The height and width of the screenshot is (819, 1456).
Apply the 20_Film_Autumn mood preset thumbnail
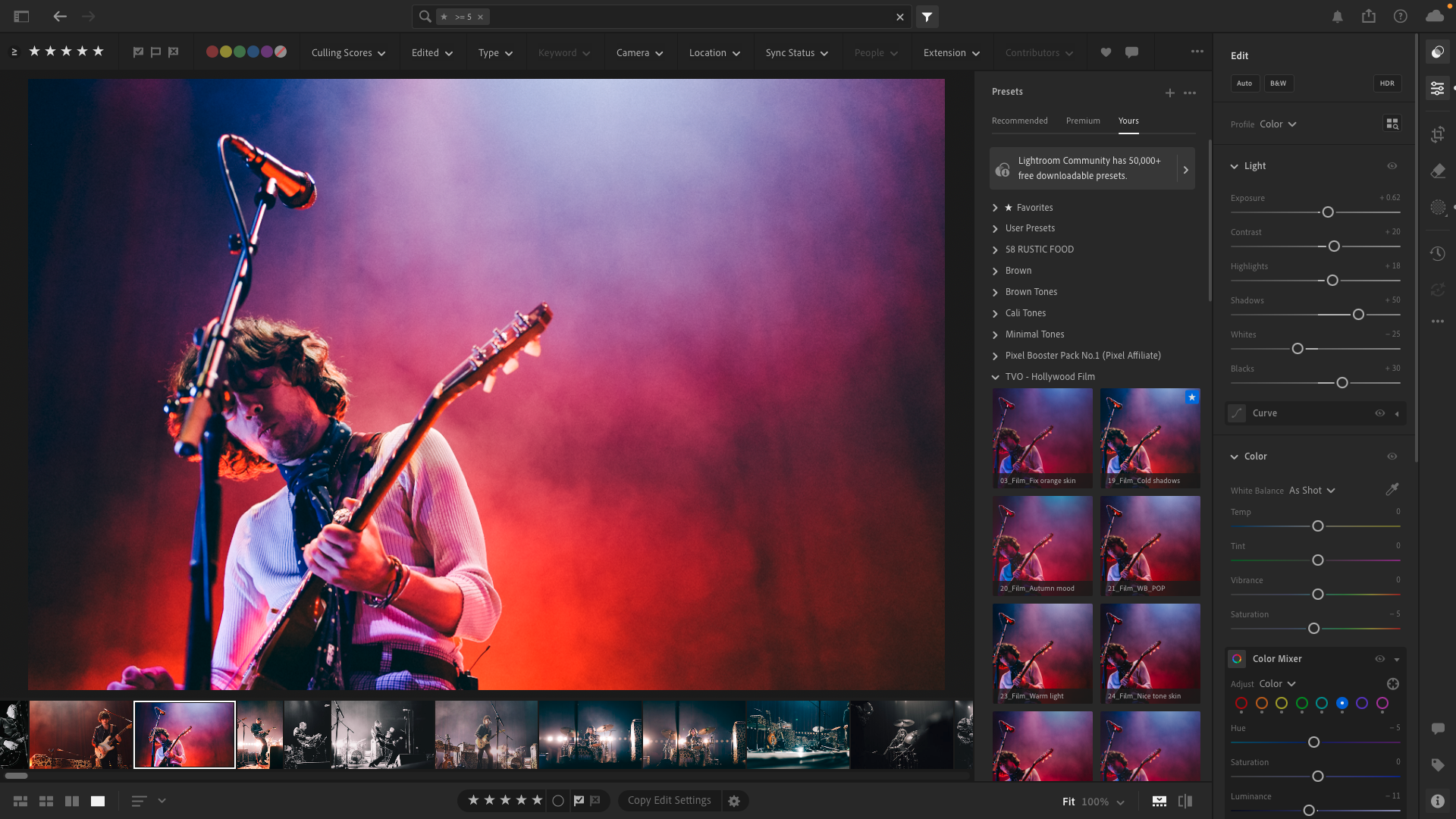click(1042, 544)
